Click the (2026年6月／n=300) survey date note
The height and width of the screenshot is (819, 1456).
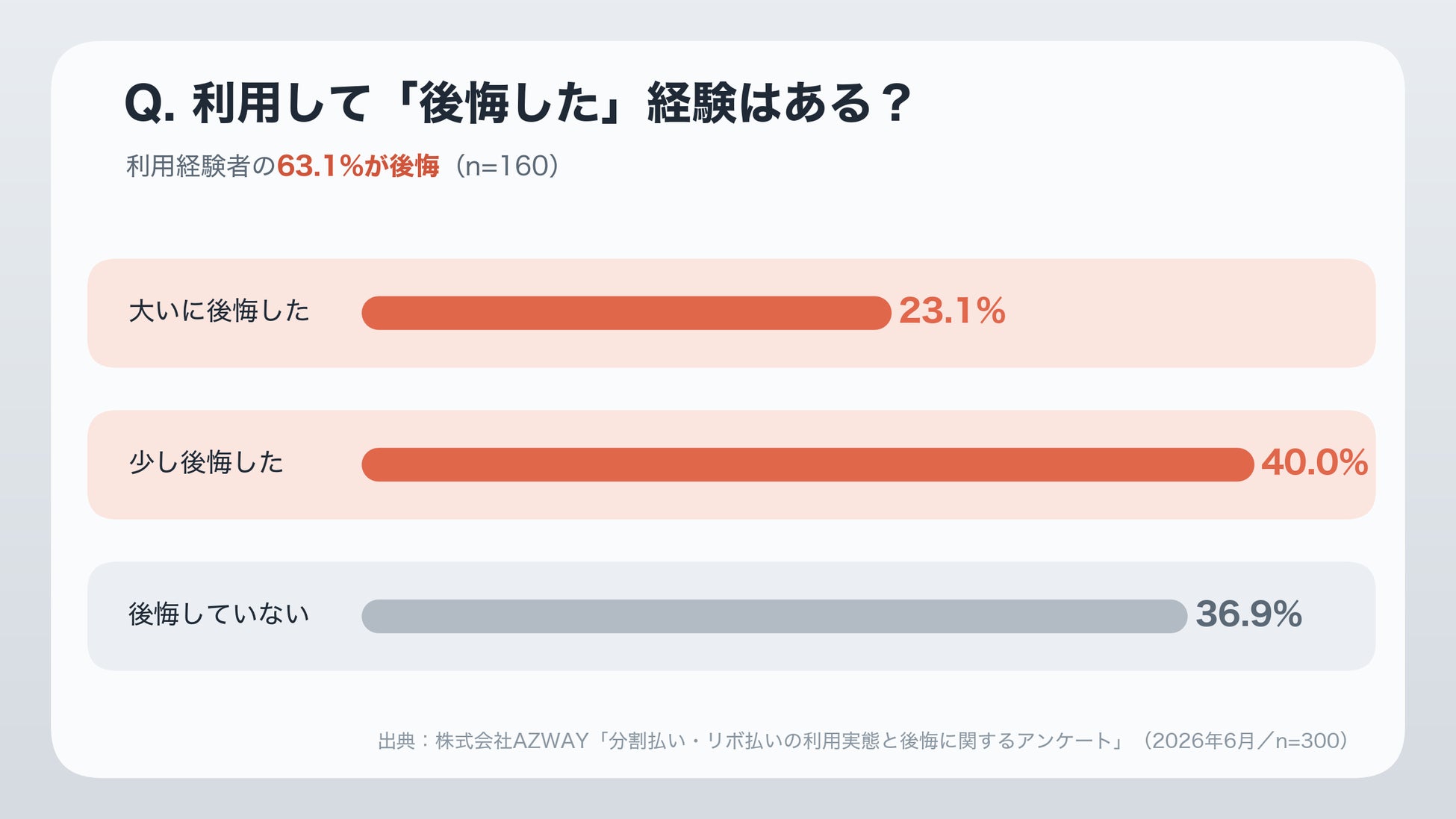click(1245, 741)
